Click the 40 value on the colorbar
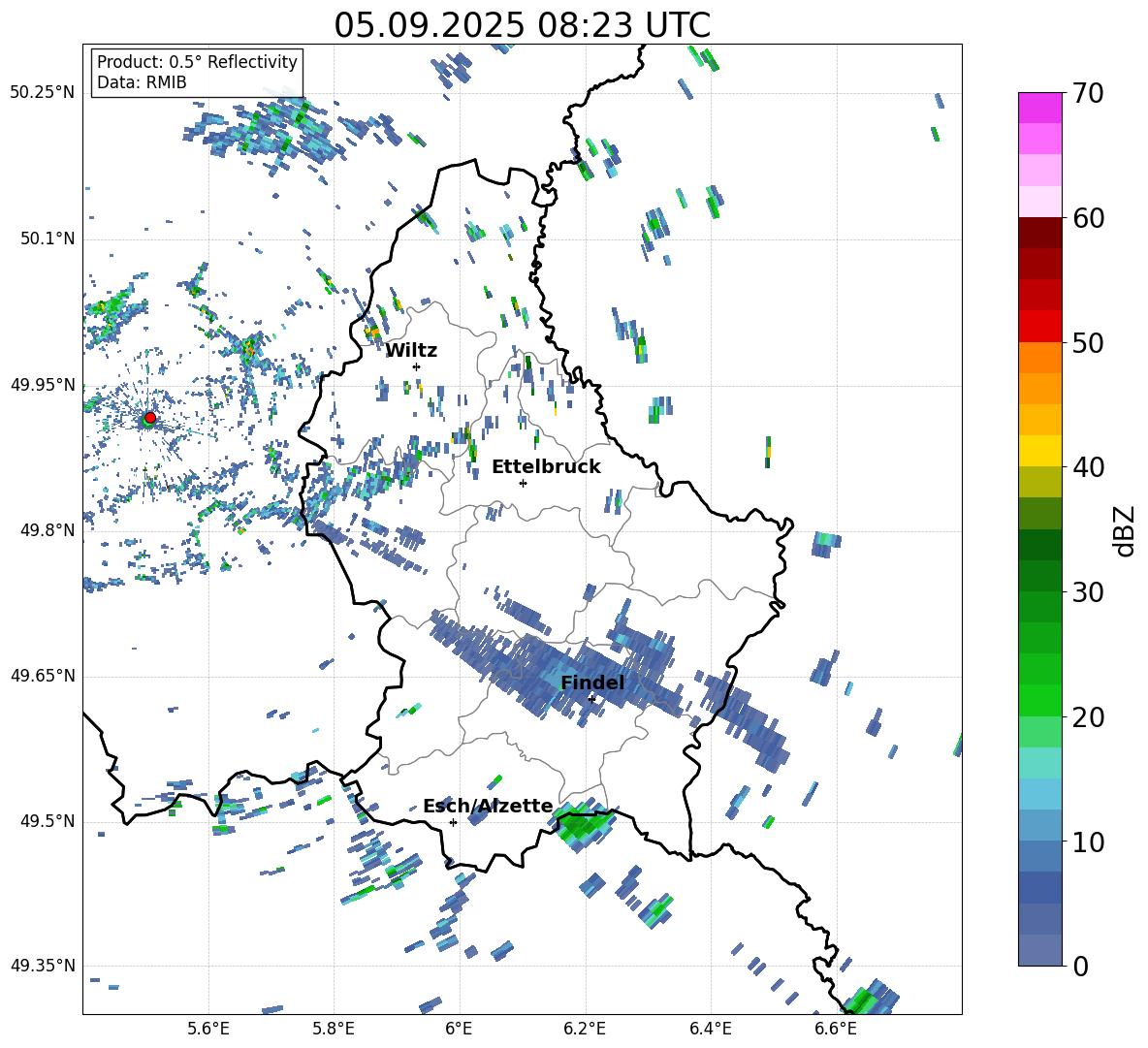Screen dimensions: 1148x1048 [x=1088, y=467]
